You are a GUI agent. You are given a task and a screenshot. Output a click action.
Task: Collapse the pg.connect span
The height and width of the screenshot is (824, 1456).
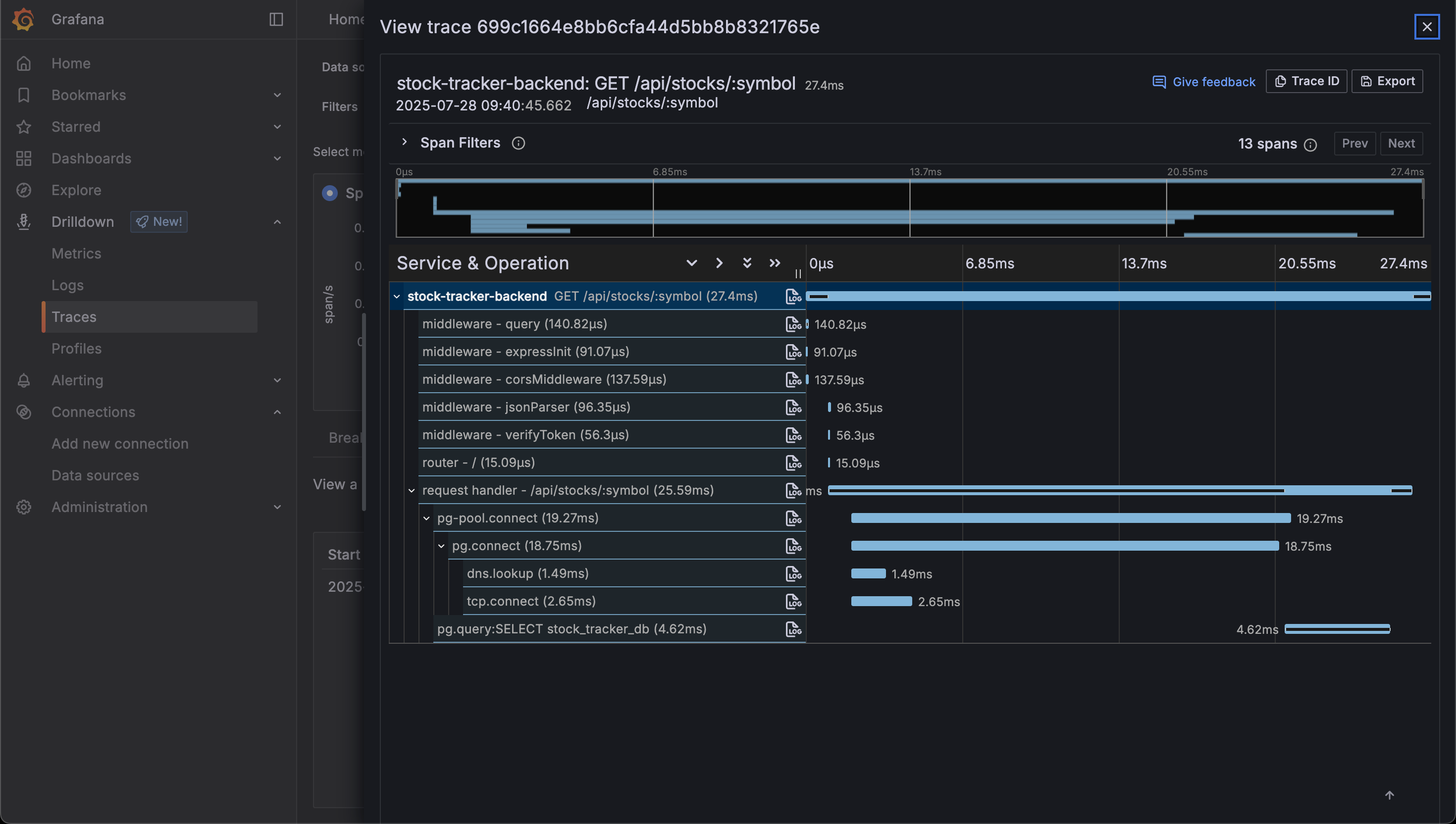point(441,546)
